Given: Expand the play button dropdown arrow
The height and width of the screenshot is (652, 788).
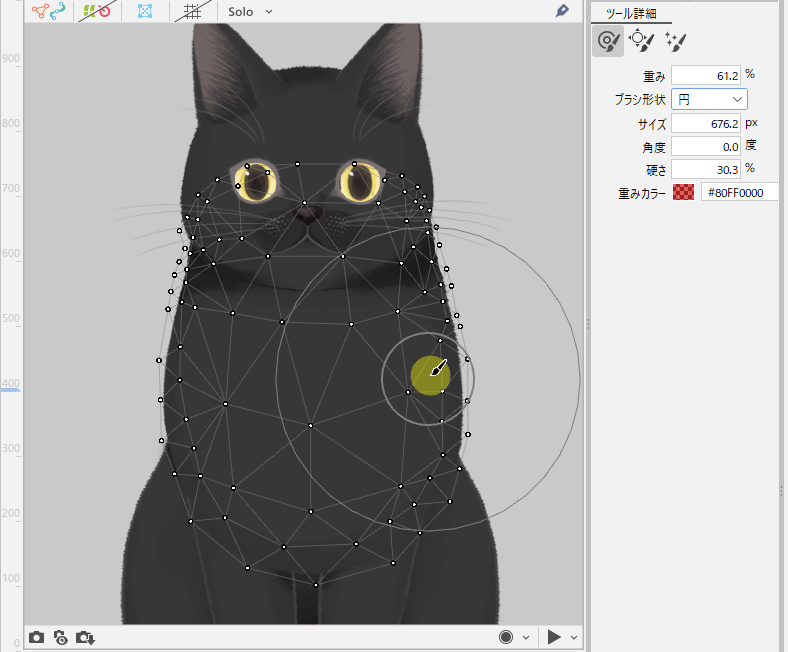Looking at the screenshot, I should 574,637.
